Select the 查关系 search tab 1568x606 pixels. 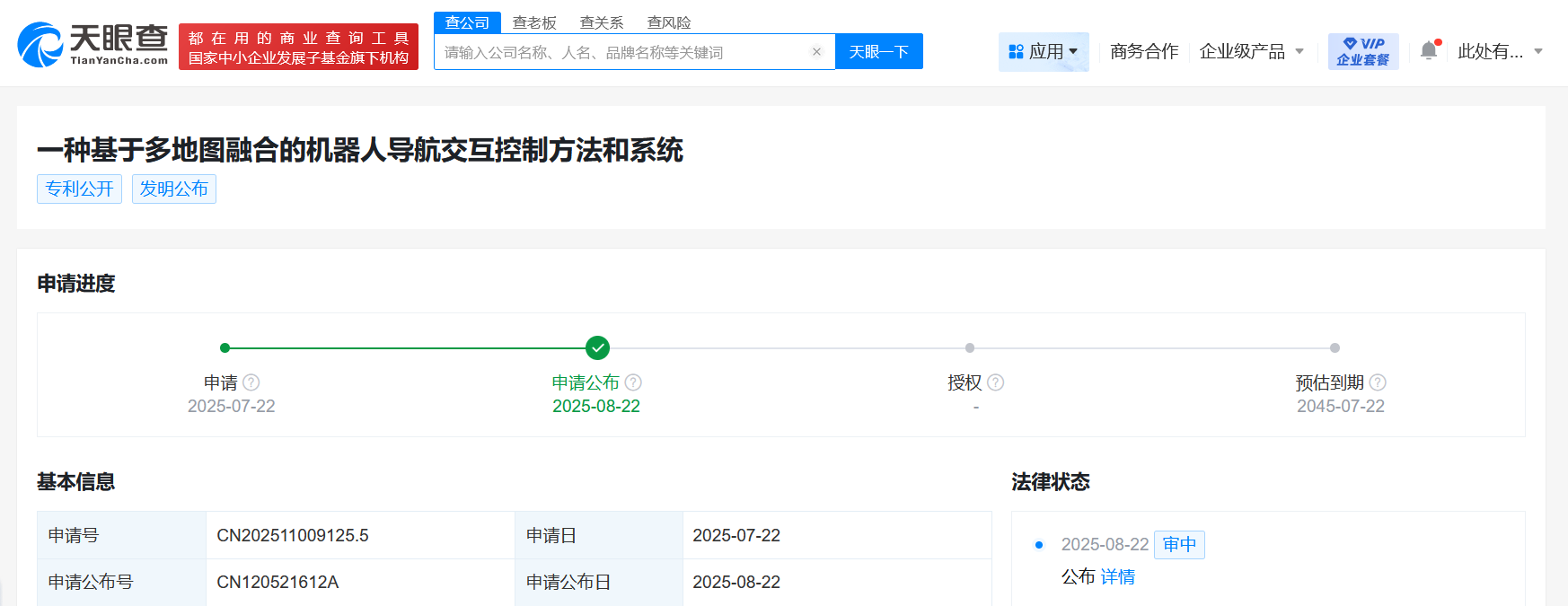pos(602,22)
